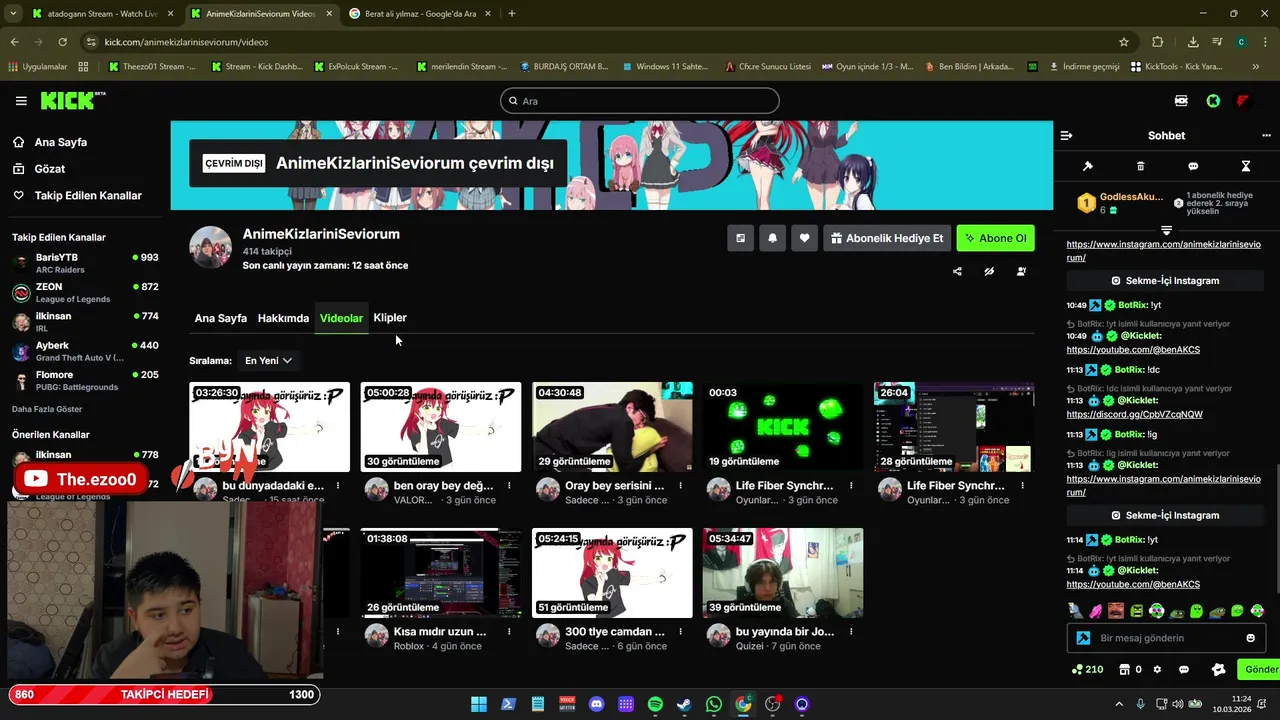Click the top-right header green K icon
The image size is (1280, 720).
[1213, 101]
